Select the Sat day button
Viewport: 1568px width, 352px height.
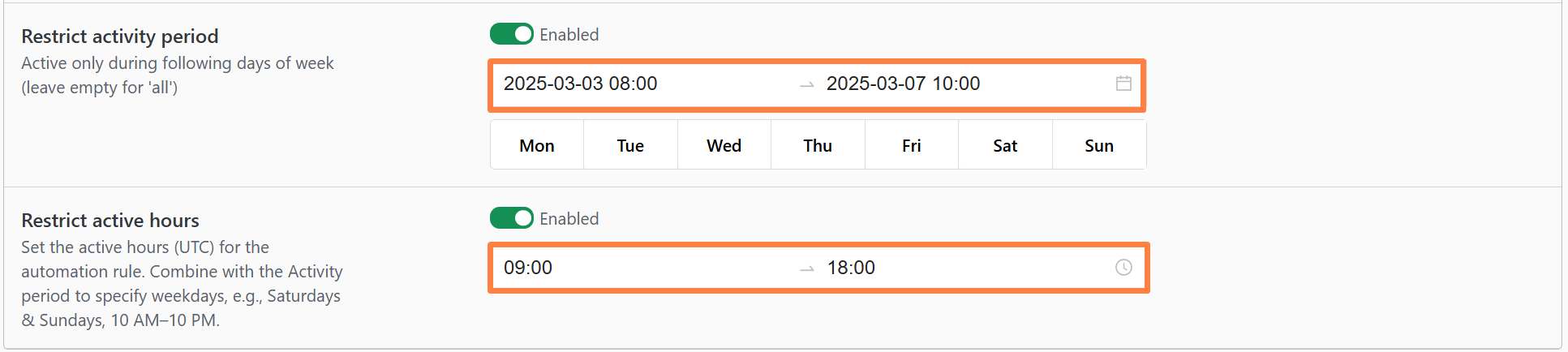(1005, 146)
